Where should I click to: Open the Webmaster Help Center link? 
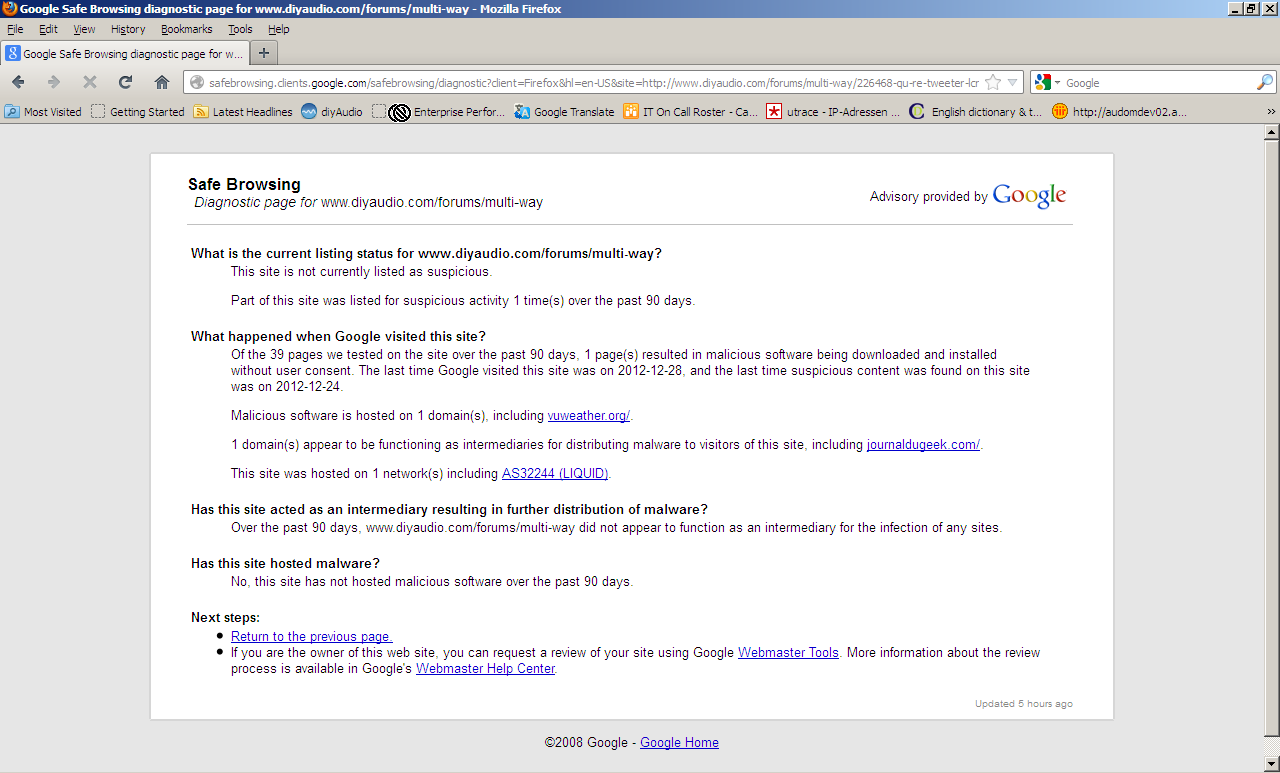(485, 669)
